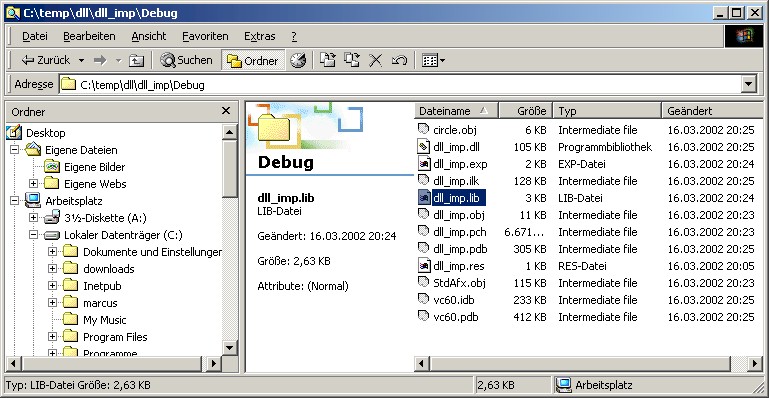Select My Music folder in tree
Viewport: 769px width, 398px height.
point(104,320)
